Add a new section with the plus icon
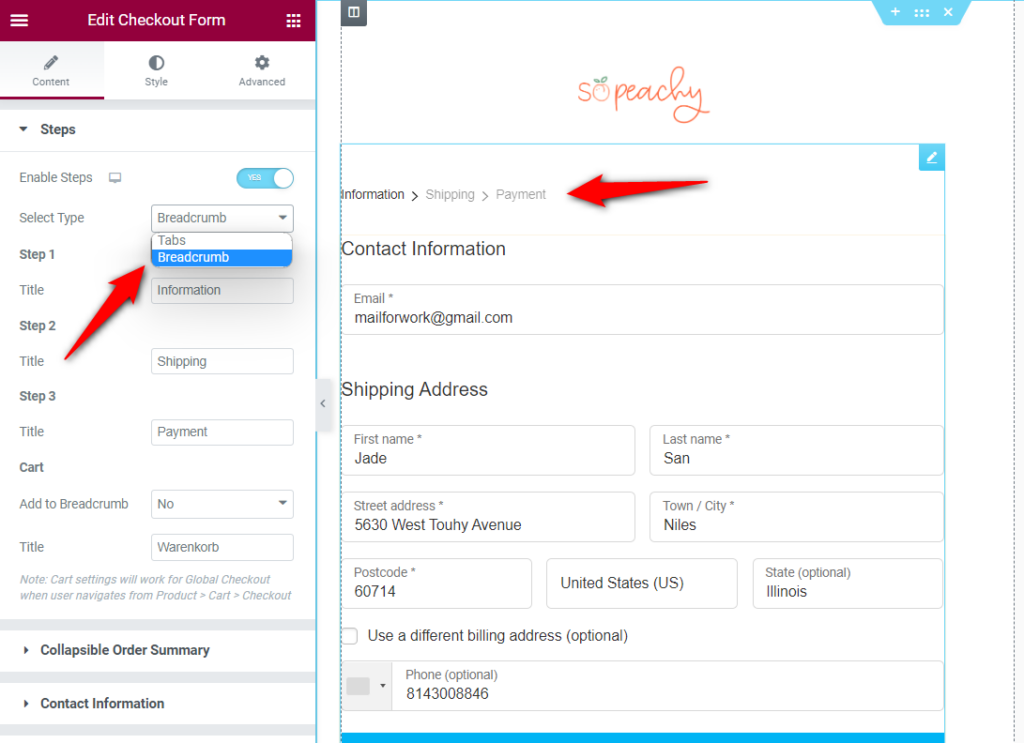1024x743 pixels. [895, 12]
